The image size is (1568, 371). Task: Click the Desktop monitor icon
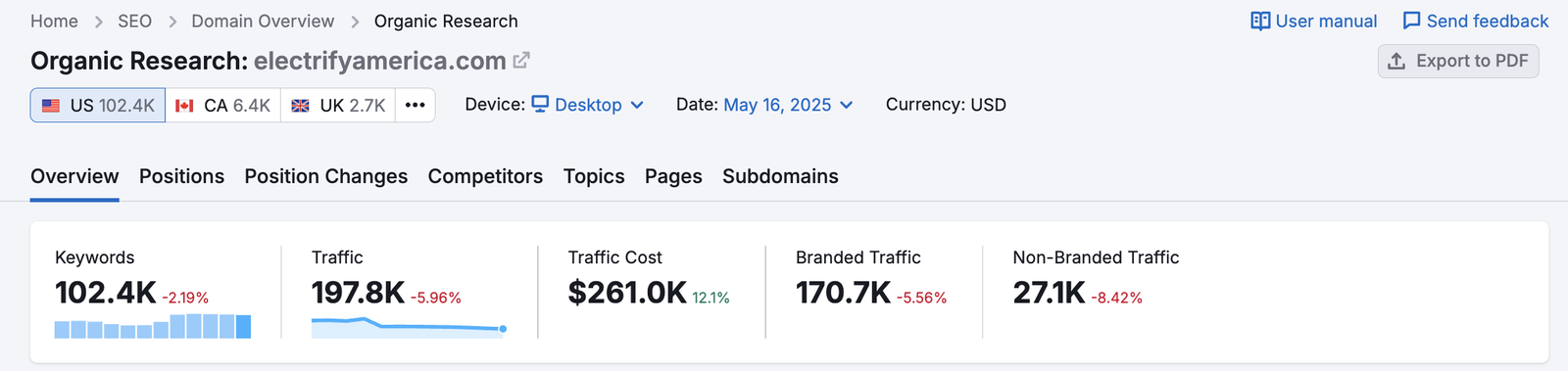pyautogui.click(x=540, y=104)
